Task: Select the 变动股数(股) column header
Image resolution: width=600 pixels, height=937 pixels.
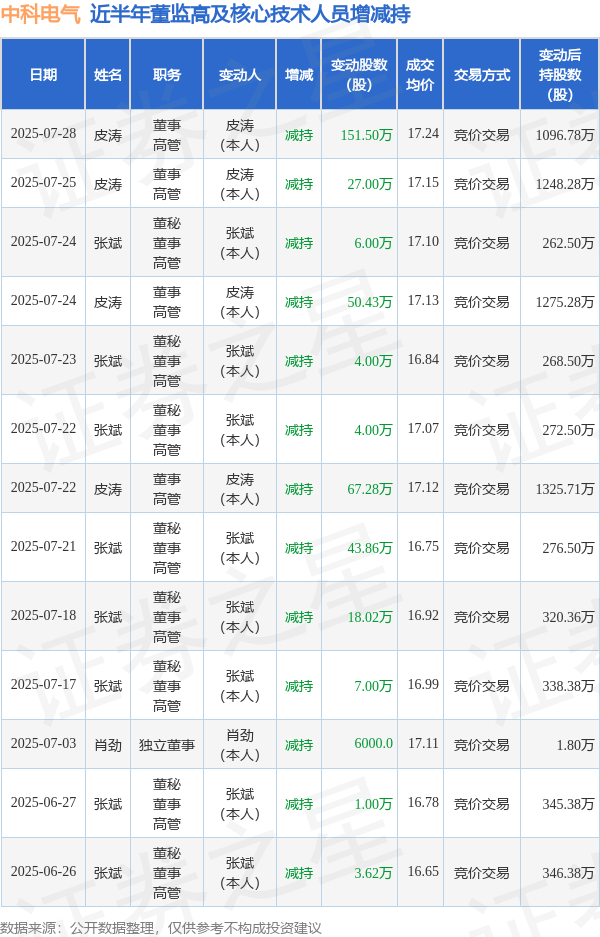Action: [x=359, y=75]
